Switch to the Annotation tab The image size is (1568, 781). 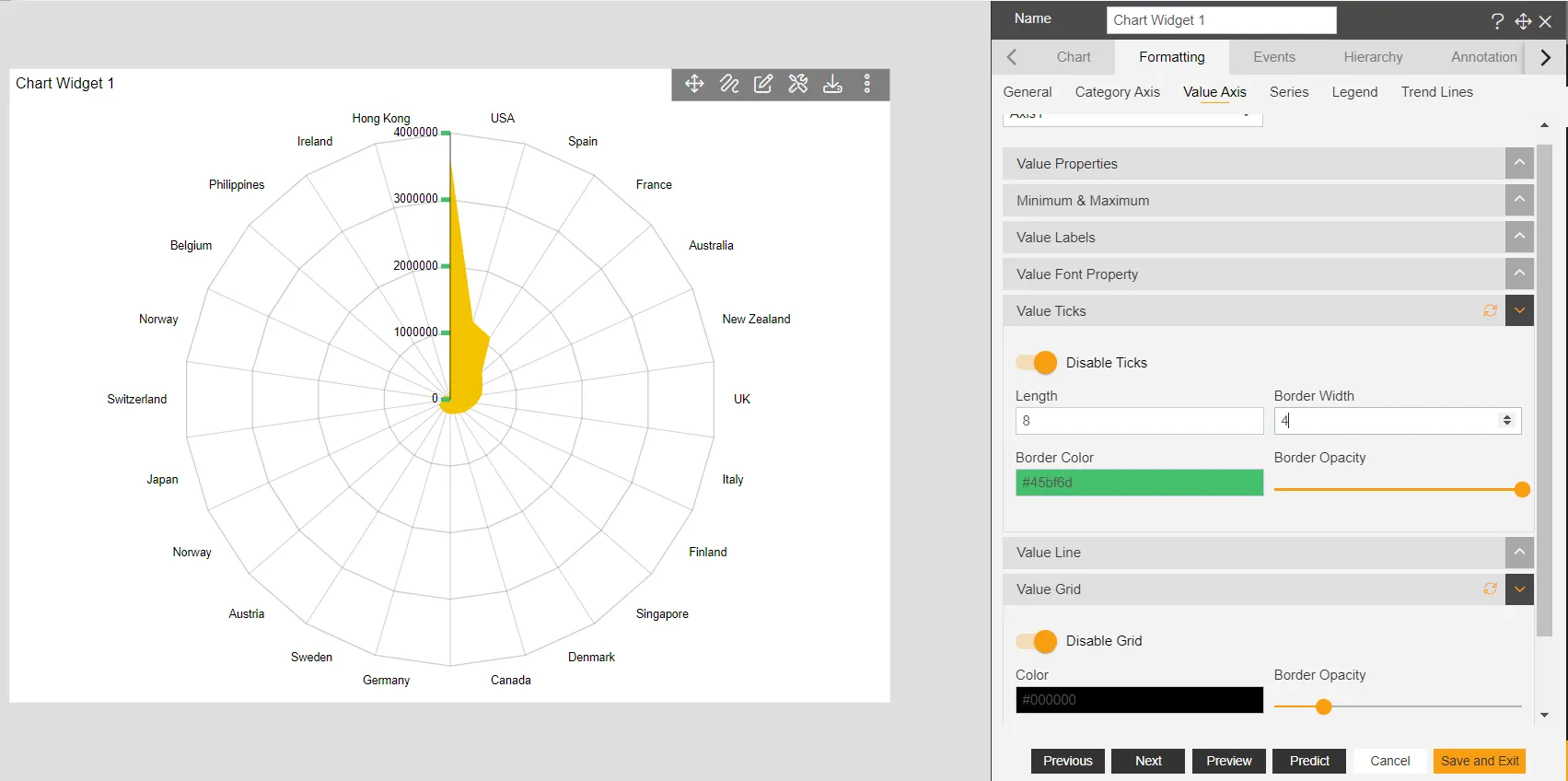pyautogui.click(x=1484, y=57)
